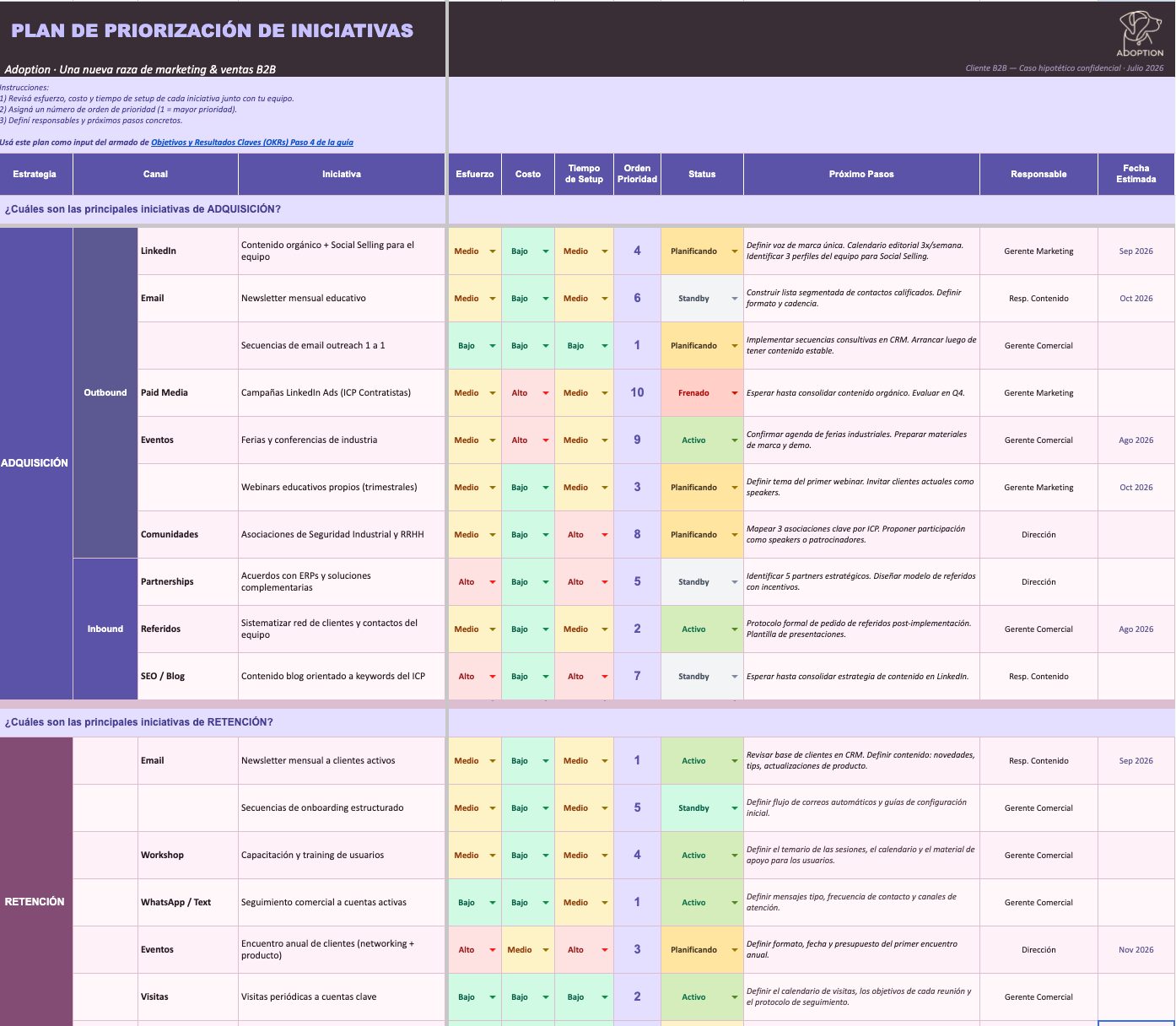The image size is (1176, 1026).
Task: Click the Adoption dog logo
Action: tap(1140, 34)
